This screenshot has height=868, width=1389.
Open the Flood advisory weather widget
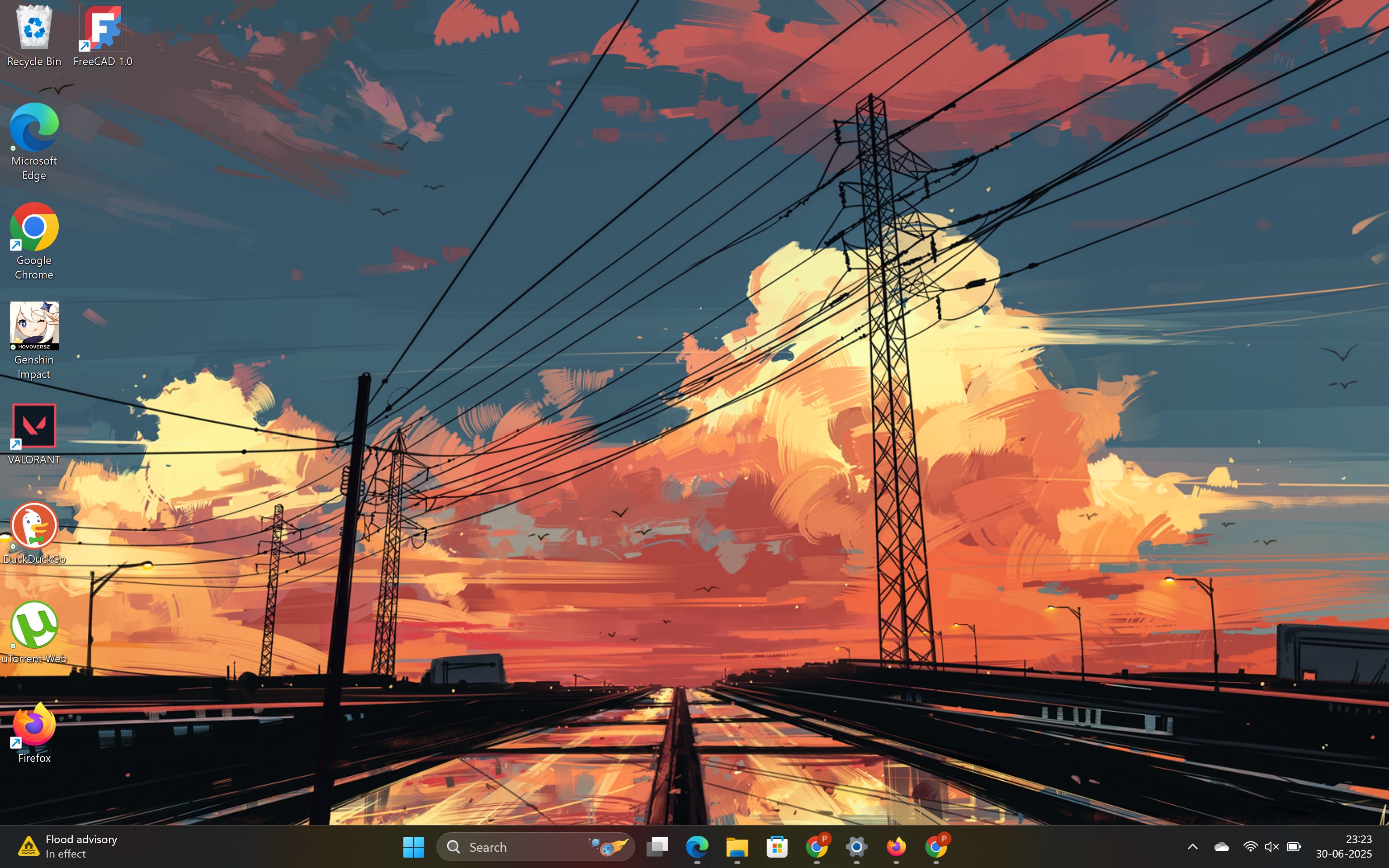[68, 847]
